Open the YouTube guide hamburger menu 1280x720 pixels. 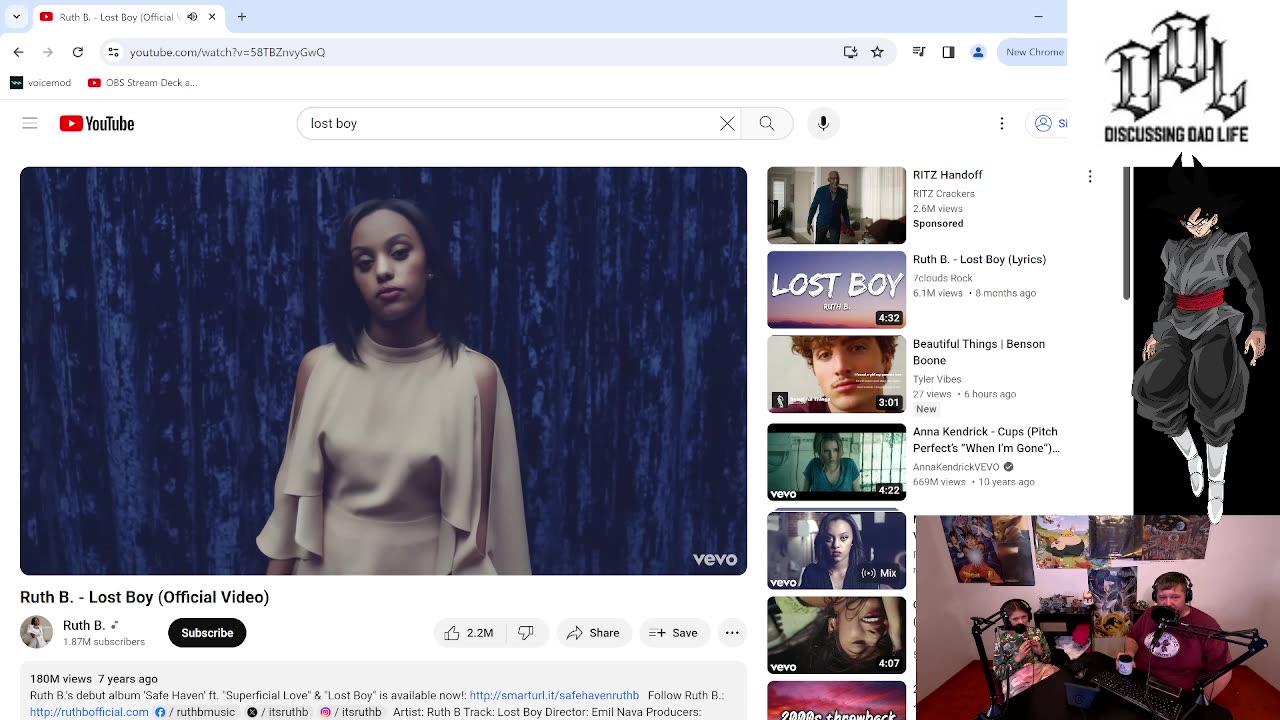30,123
